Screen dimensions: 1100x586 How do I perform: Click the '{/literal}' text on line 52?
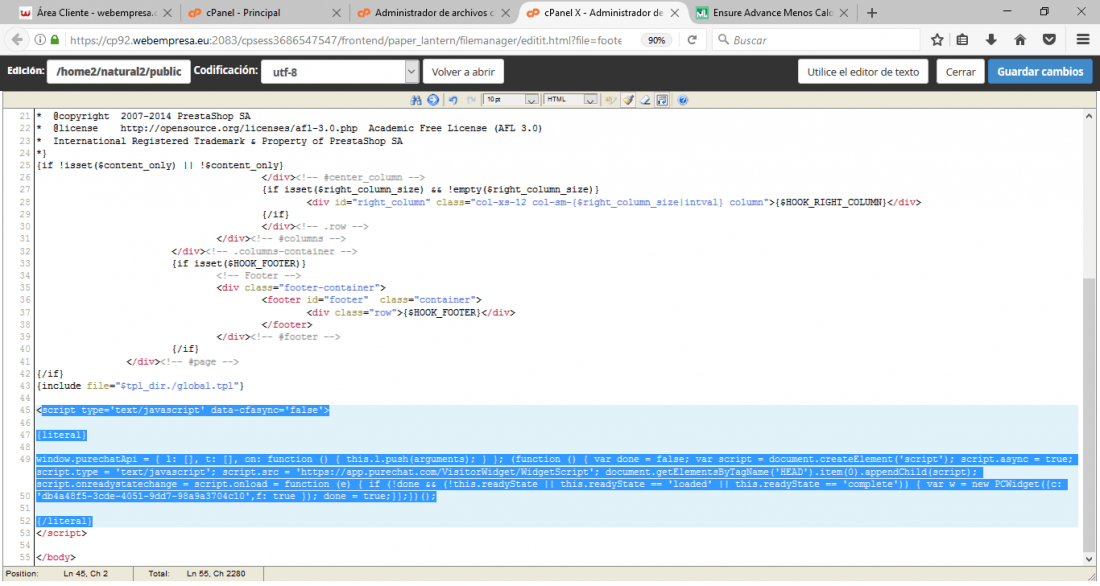pos(65,521)
